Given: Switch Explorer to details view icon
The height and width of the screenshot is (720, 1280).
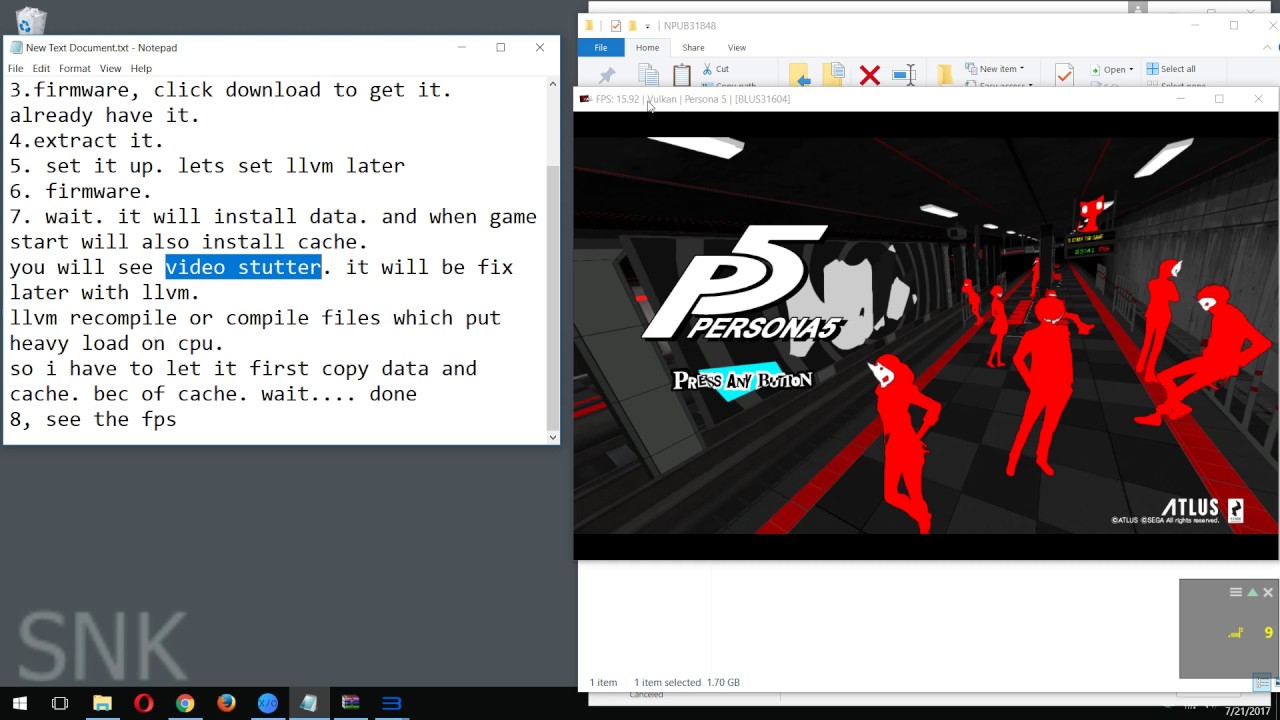Looking at the screenshot, I should point(1263,682).
